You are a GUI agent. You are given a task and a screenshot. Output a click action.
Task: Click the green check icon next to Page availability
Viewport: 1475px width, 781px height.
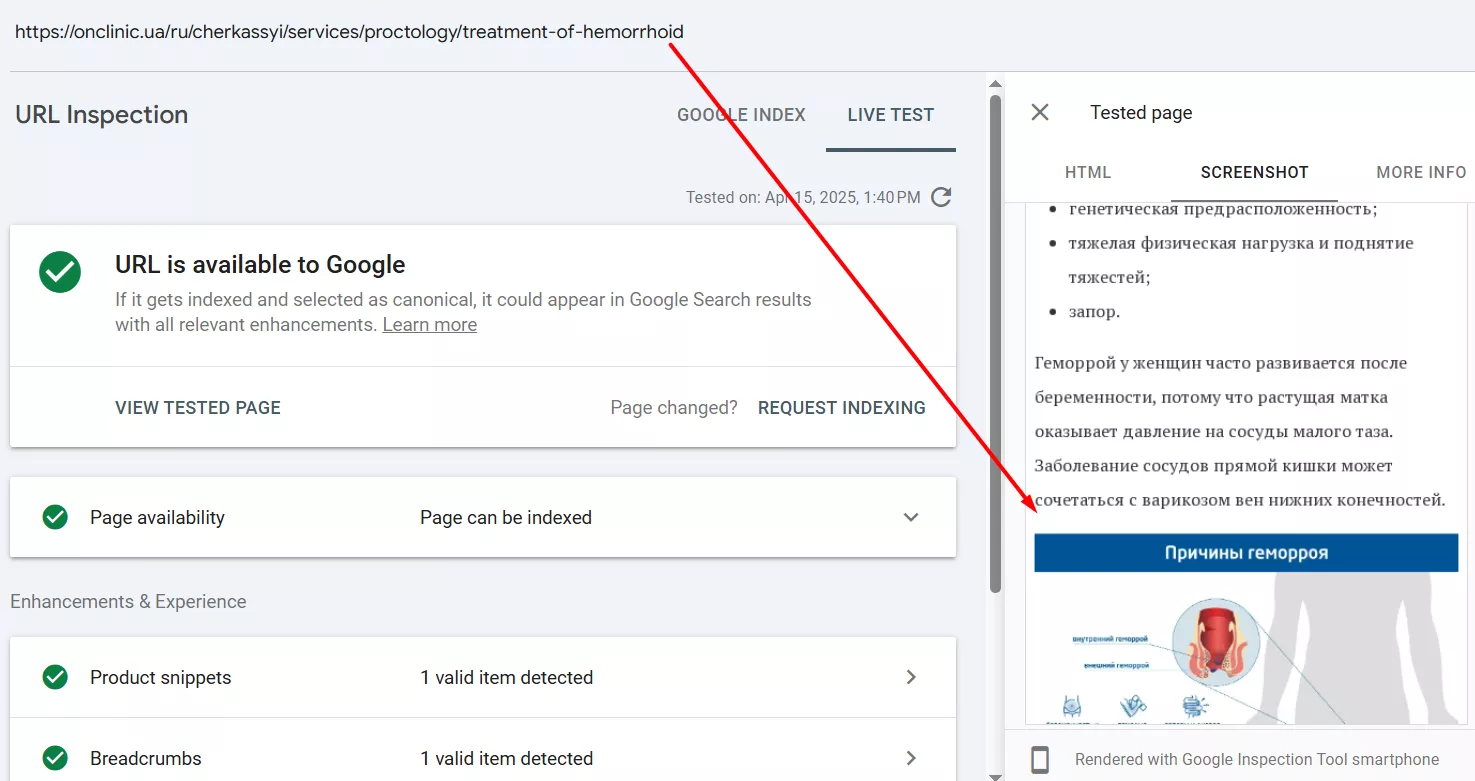click(x=57, y=517)
